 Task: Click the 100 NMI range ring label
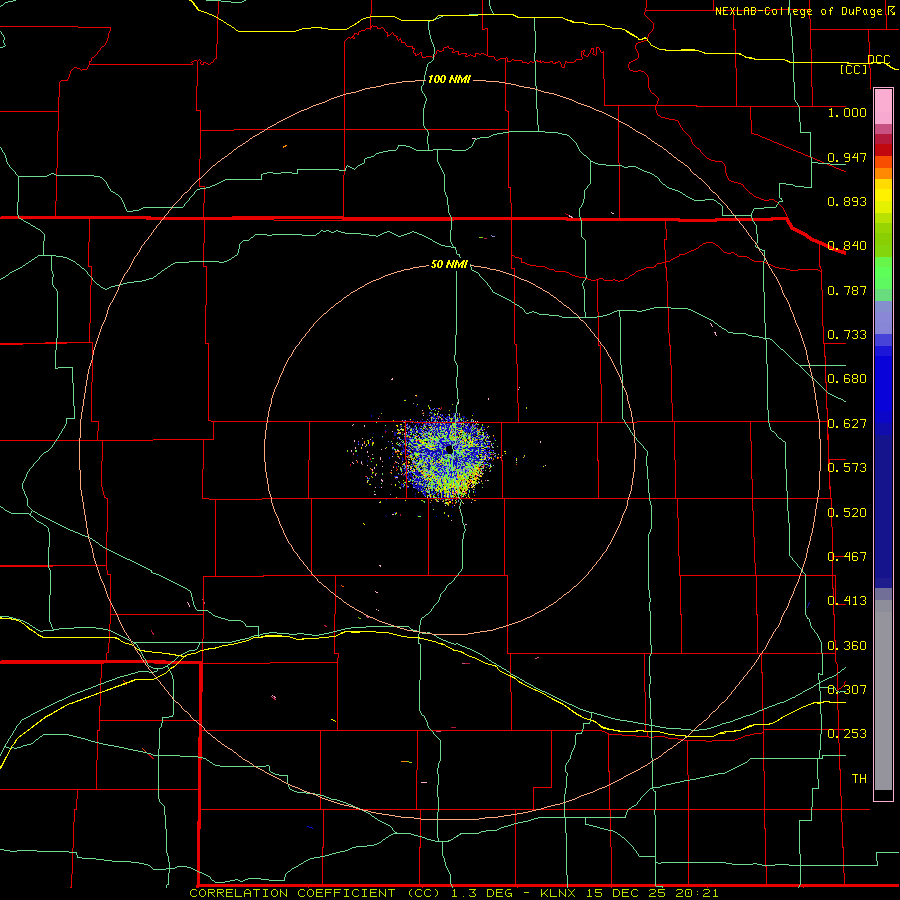[449, 79]
